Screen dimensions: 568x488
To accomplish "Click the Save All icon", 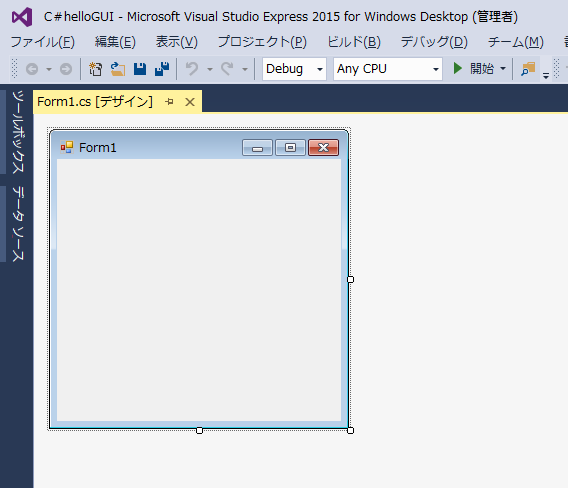I will tap(162, 69).
